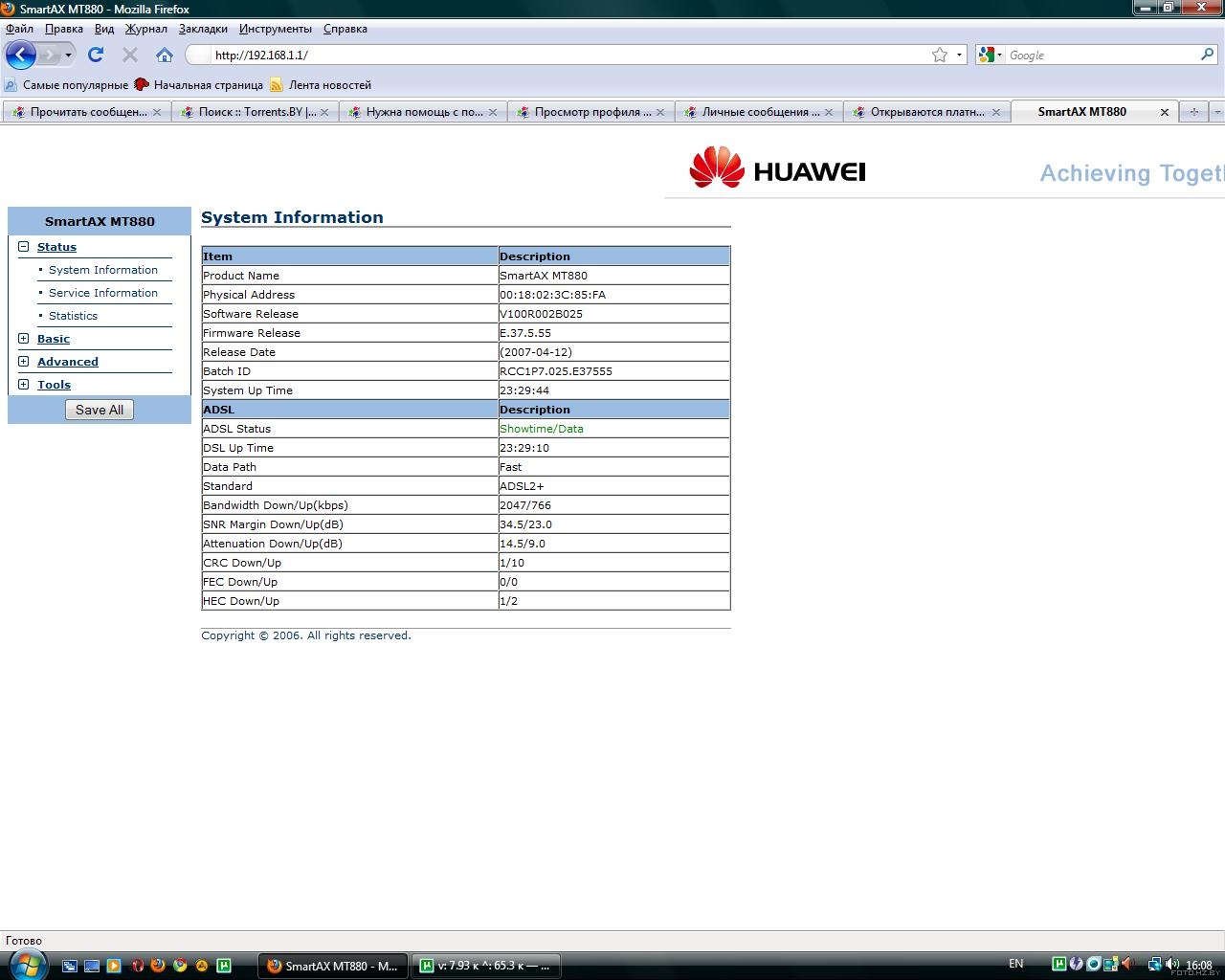Switch to the 'Личные сообщения' tab
This screenshot has height=980, width=1225.
pos(757,112)
